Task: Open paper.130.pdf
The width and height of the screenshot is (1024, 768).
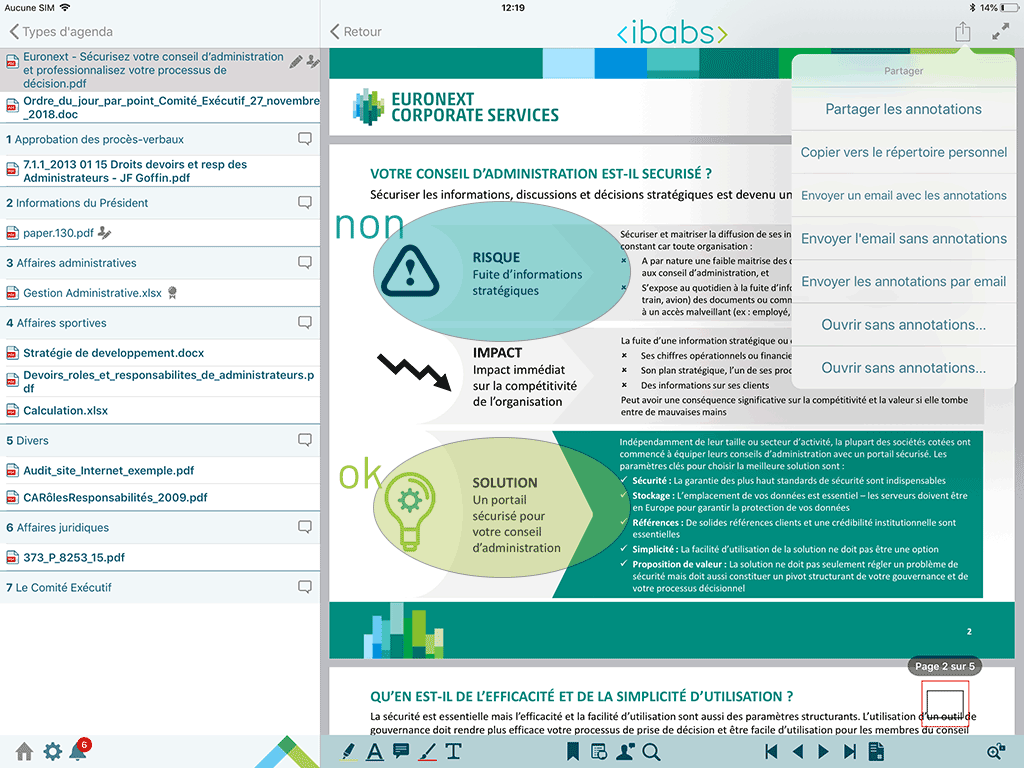Action: pos(160,232)
